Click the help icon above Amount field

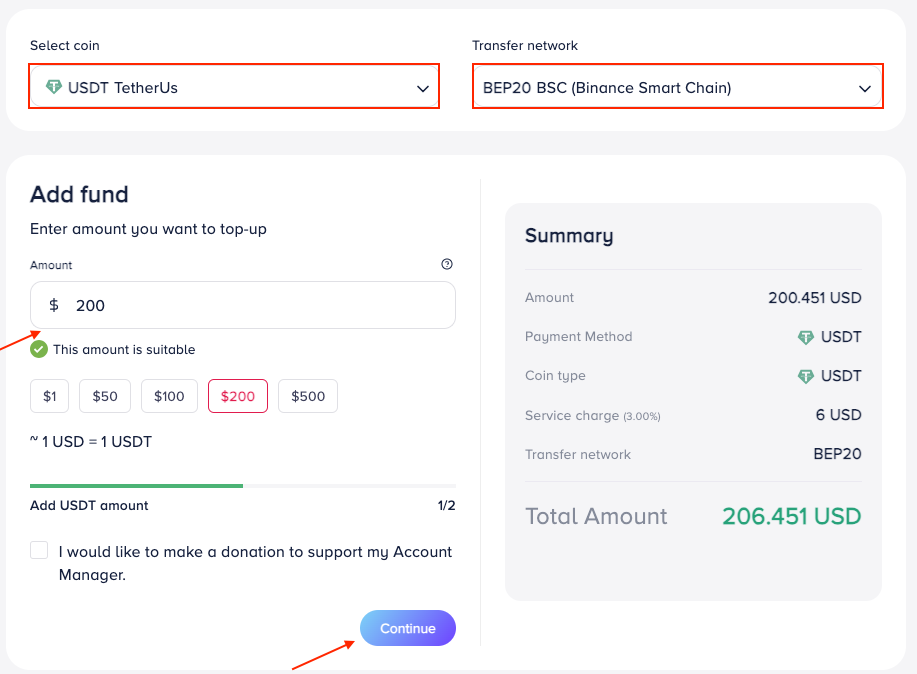point(447,265)
